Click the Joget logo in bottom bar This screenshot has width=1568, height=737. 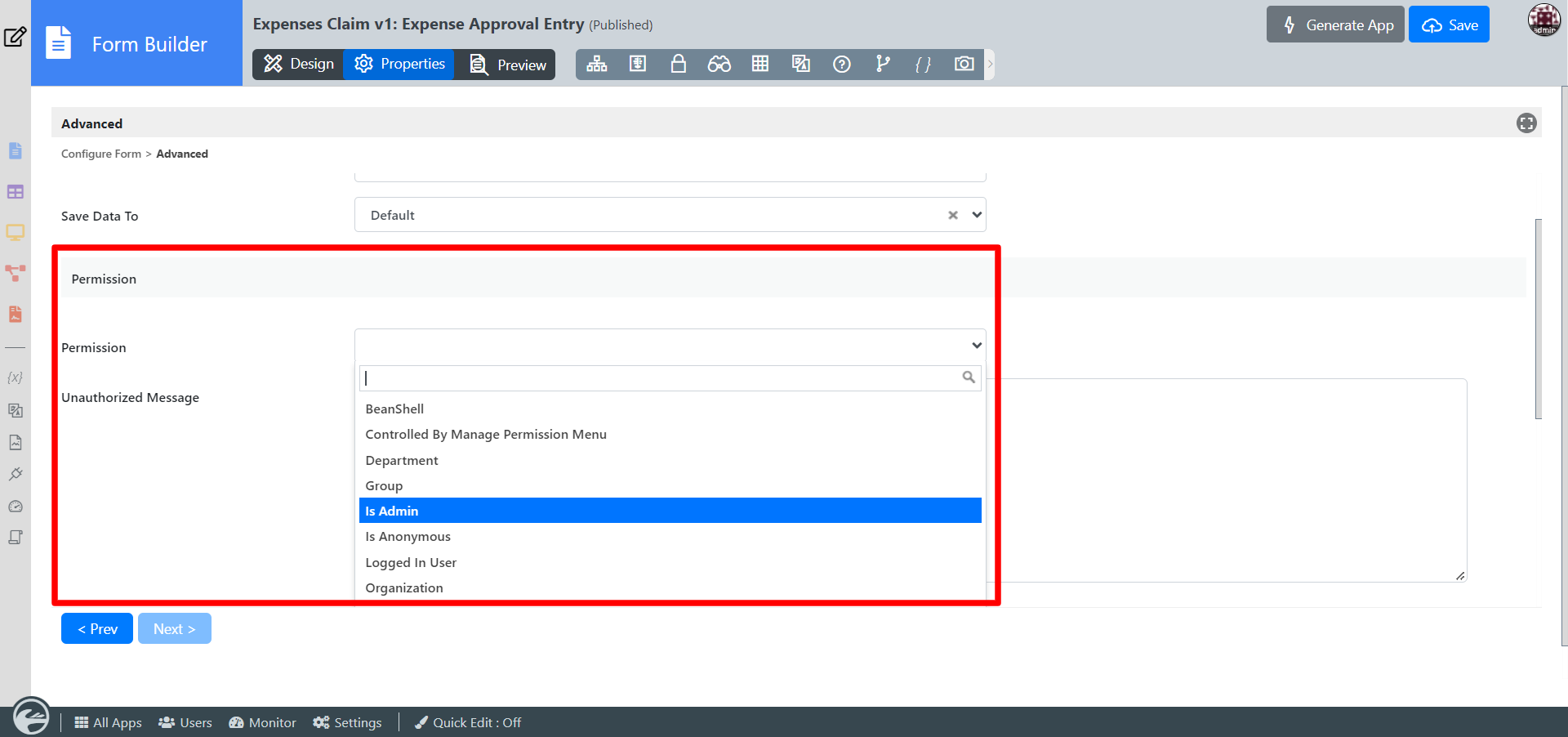pyautogui.click(x=31, y=717)
